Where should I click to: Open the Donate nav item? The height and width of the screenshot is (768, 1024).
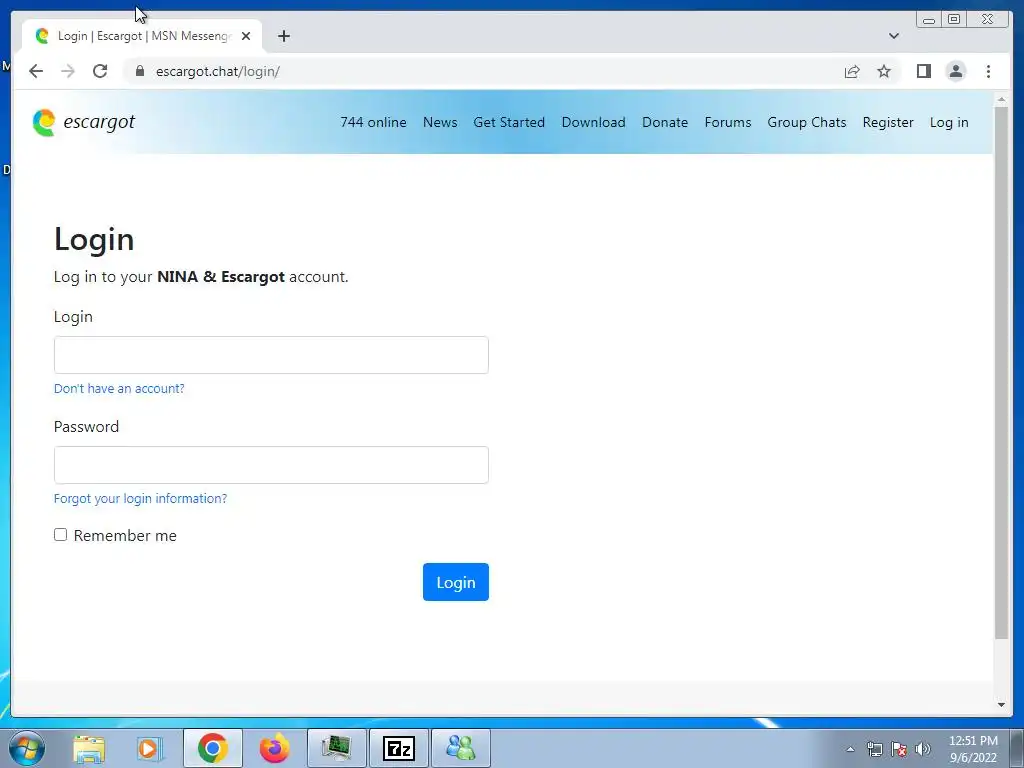coord(665,122)
